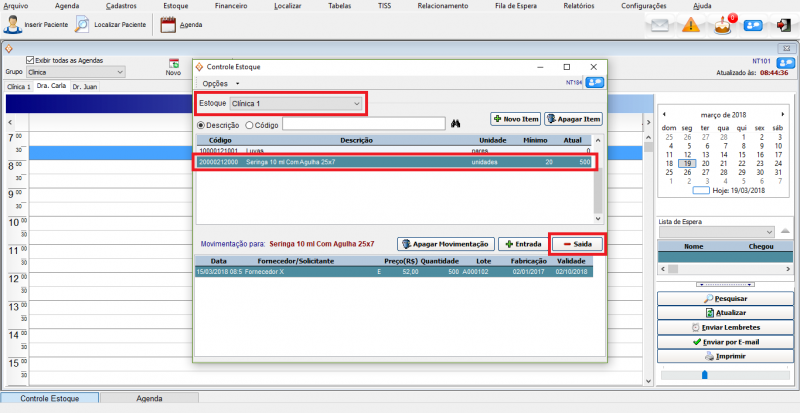The image size is (800, 413).
Task: Select the Descrição radio button
Action: click(x=200, y=125)
